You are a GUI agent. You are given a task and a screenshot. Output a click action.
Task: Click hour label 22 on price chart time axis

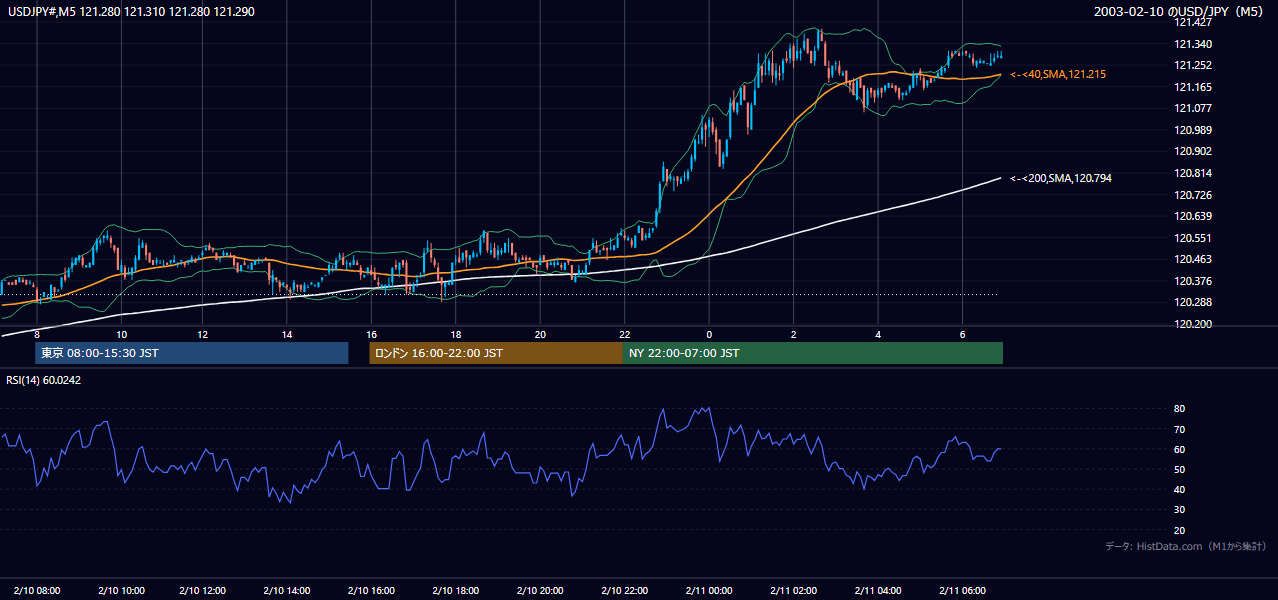pos(624,334)
